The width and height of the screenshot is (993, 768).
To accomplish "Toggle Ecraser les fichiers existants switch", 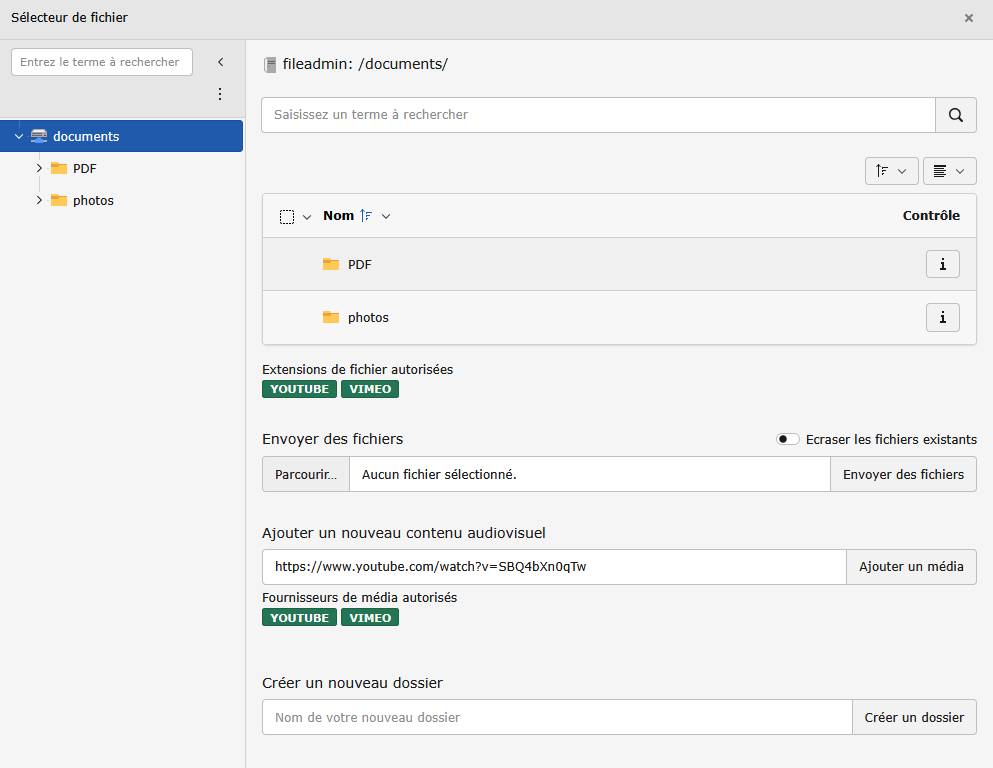I will (788, 439).
